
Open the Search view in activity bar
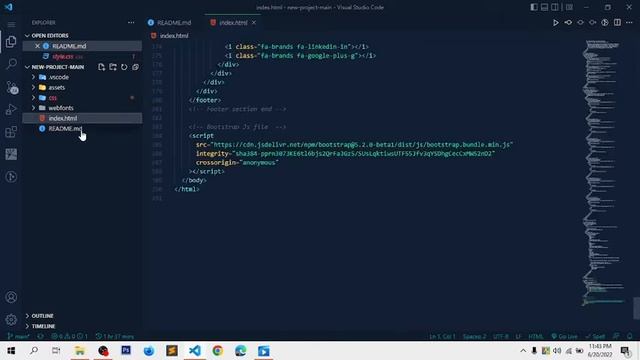pos(11,64)
